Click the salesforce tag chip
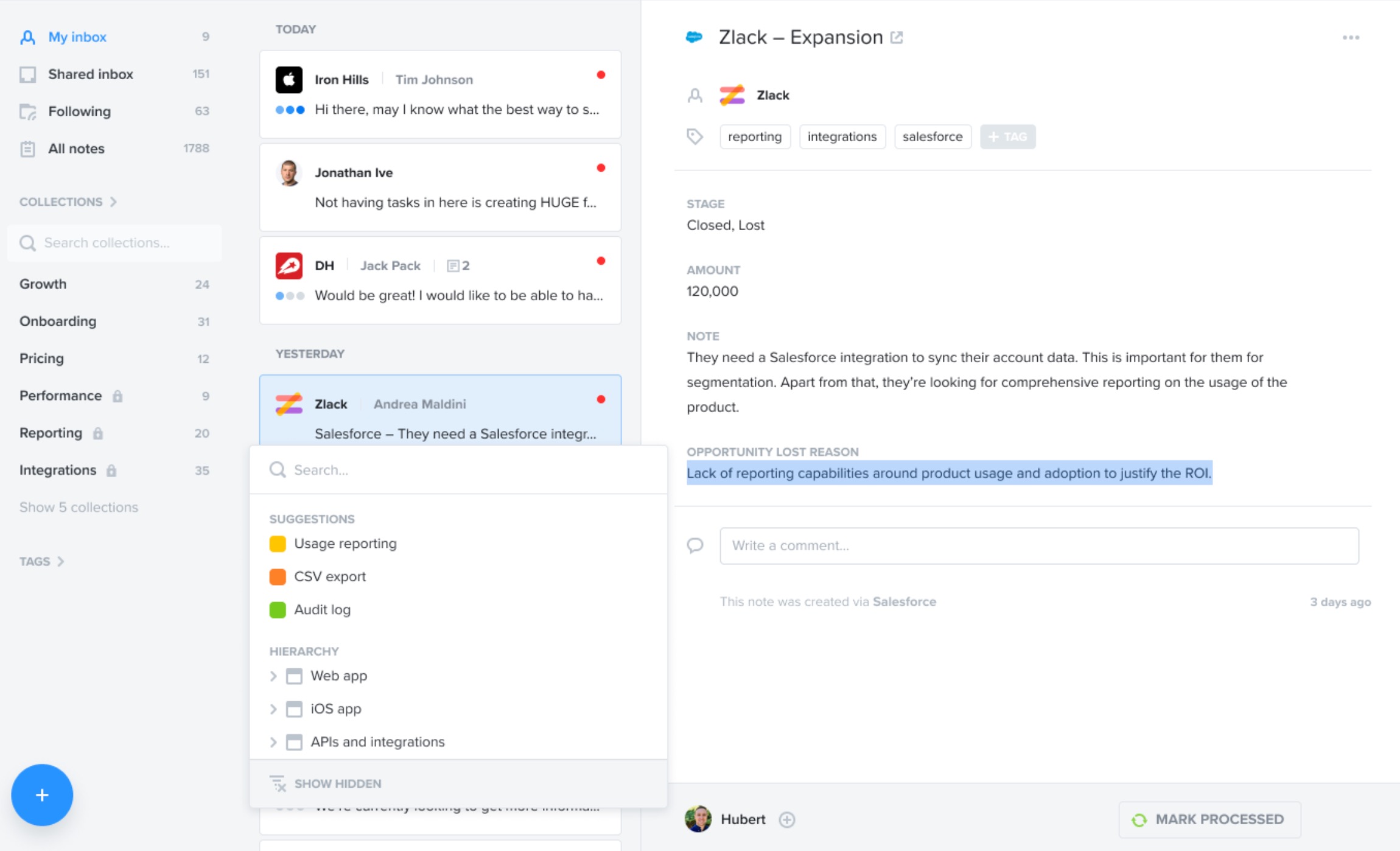The width and height of the screenshot is (1400, 851). point(933,136)
